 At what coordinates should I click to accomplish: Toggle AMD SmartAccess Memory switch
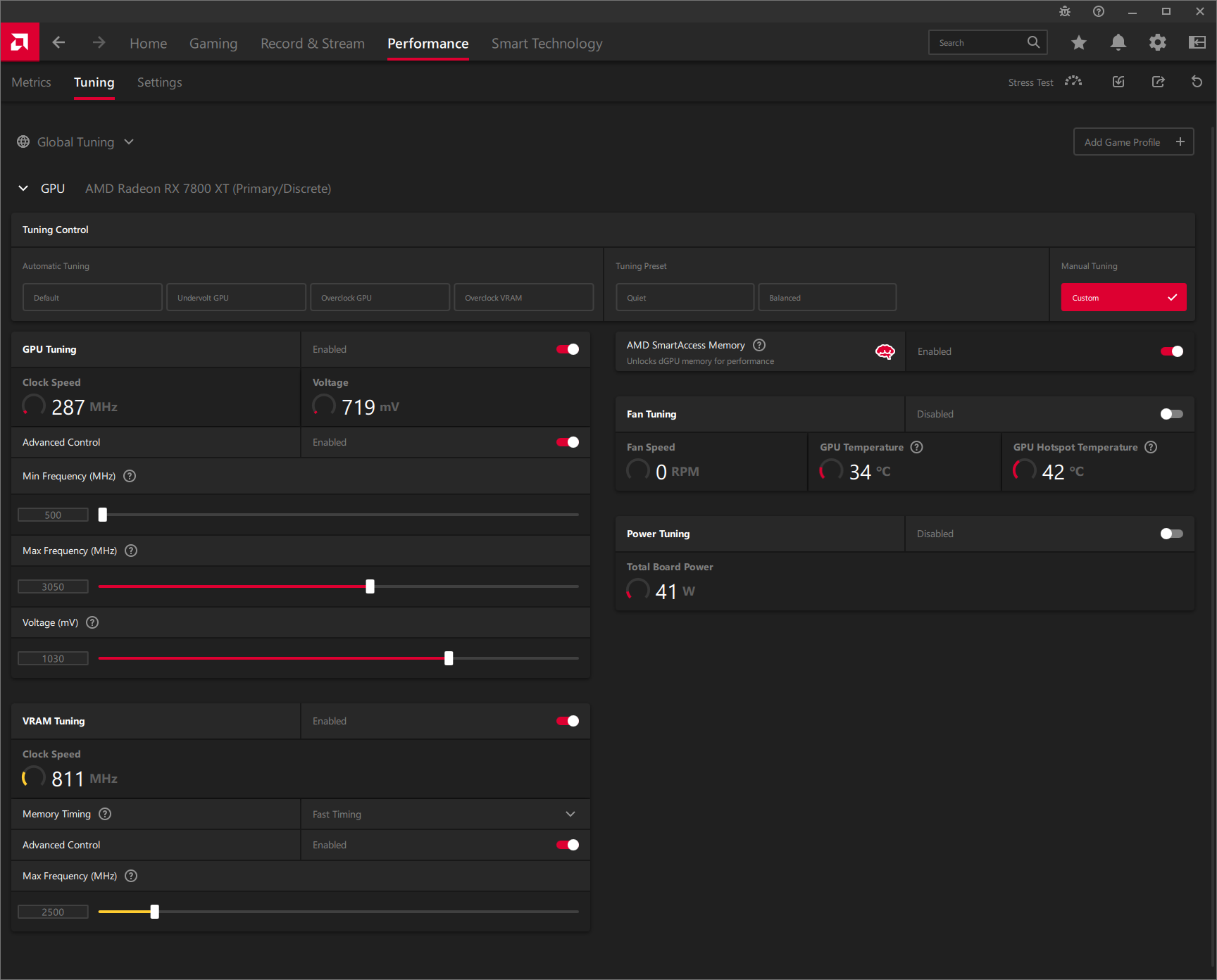[1172, 351]
